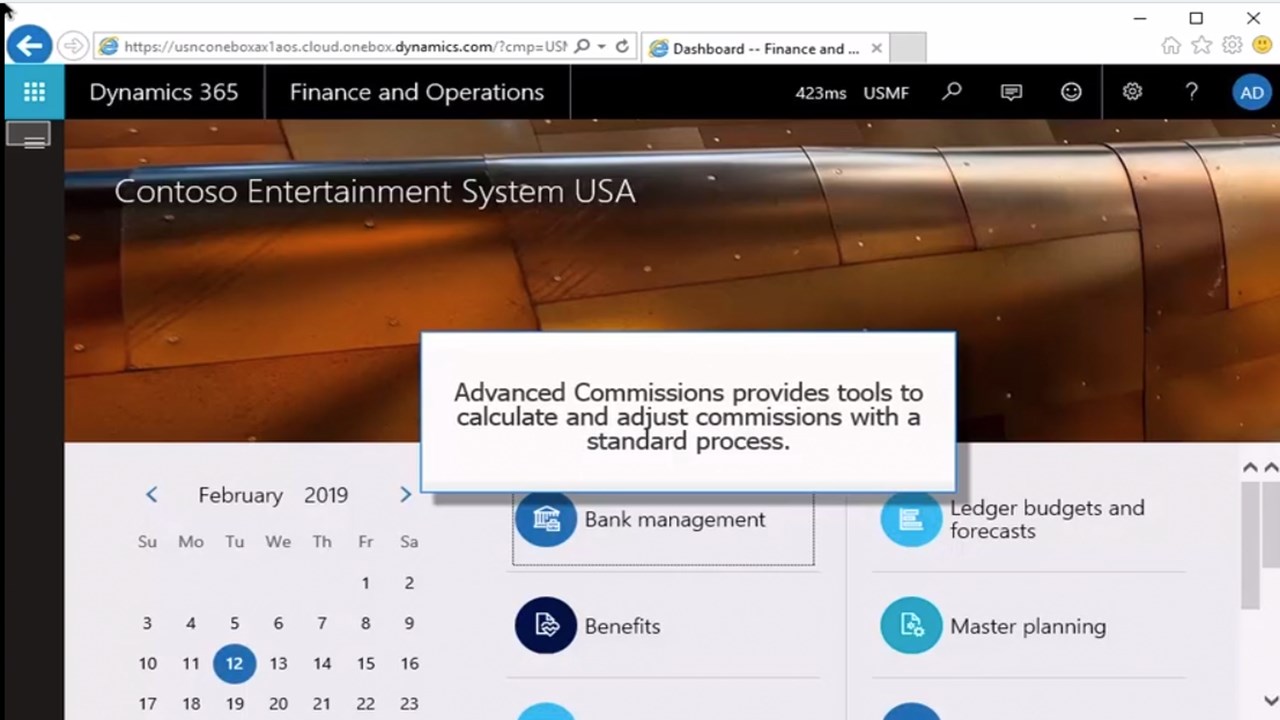Click the browser forward arrow button

point(72,46)
